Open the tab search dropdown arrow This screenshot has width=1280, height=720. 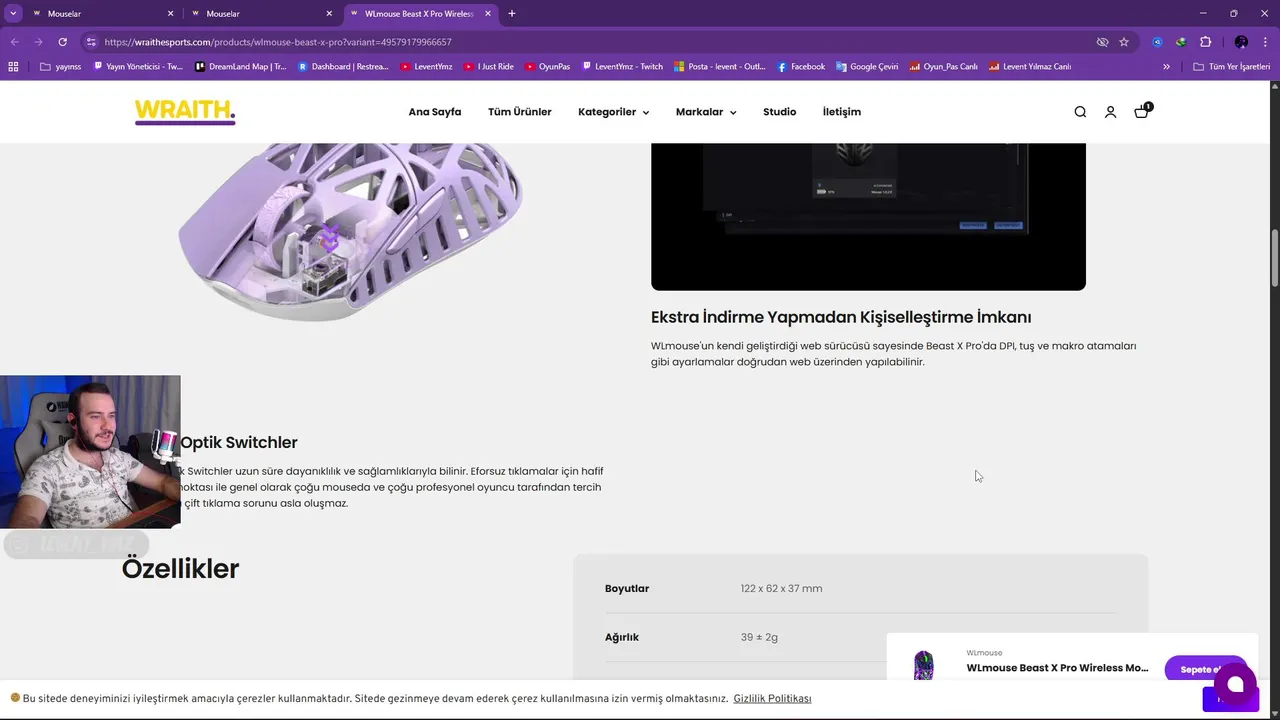click(x=13, y=14)
